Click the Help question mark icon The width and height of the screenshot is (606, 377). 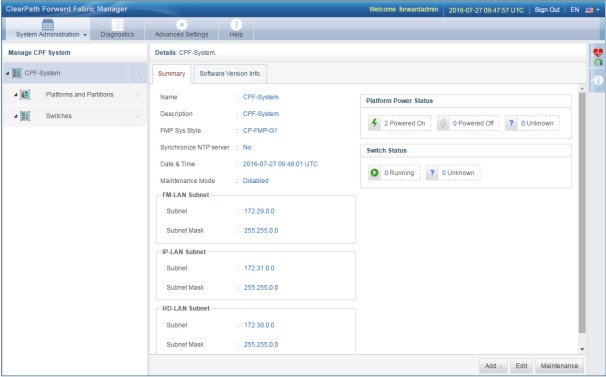pyautogui.click(x=236, y=24)
